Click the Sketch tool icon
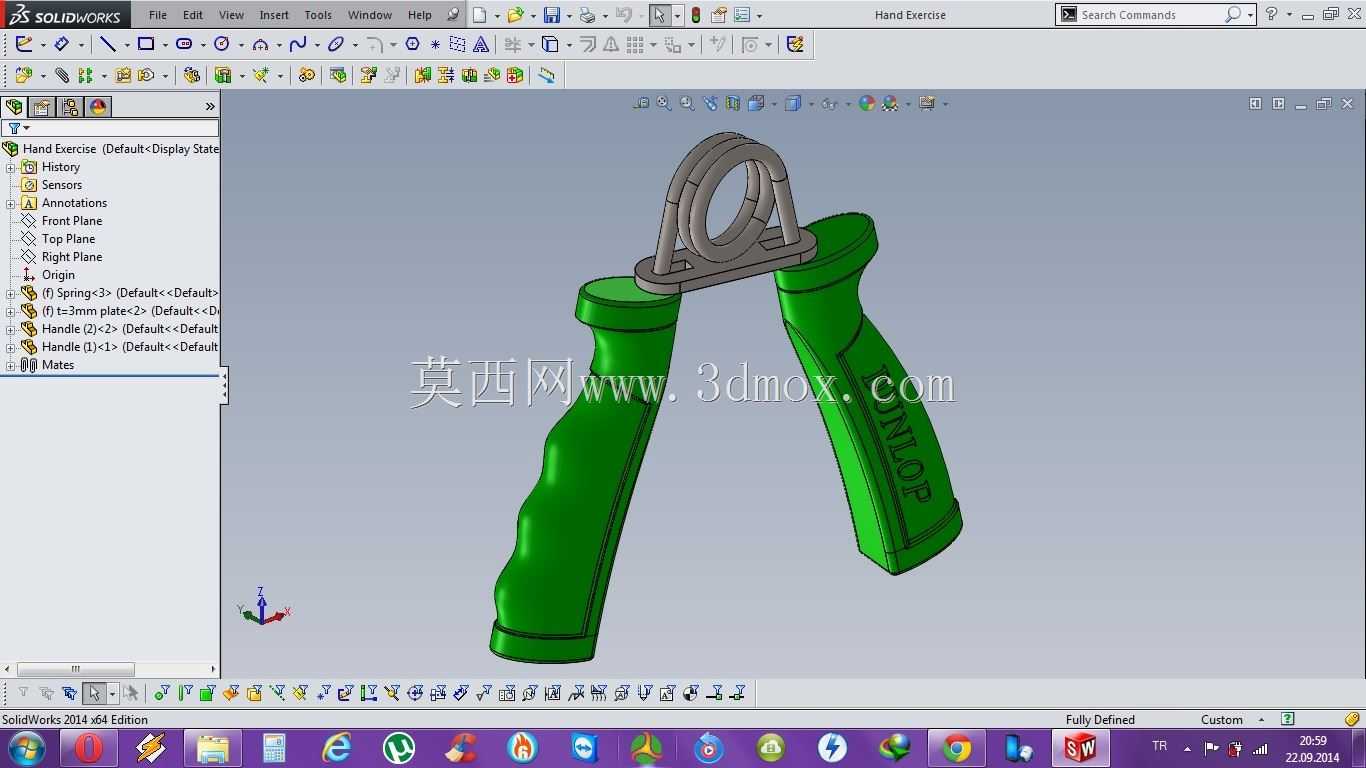This screenshot has height=768, width=1366. point(24,44)
